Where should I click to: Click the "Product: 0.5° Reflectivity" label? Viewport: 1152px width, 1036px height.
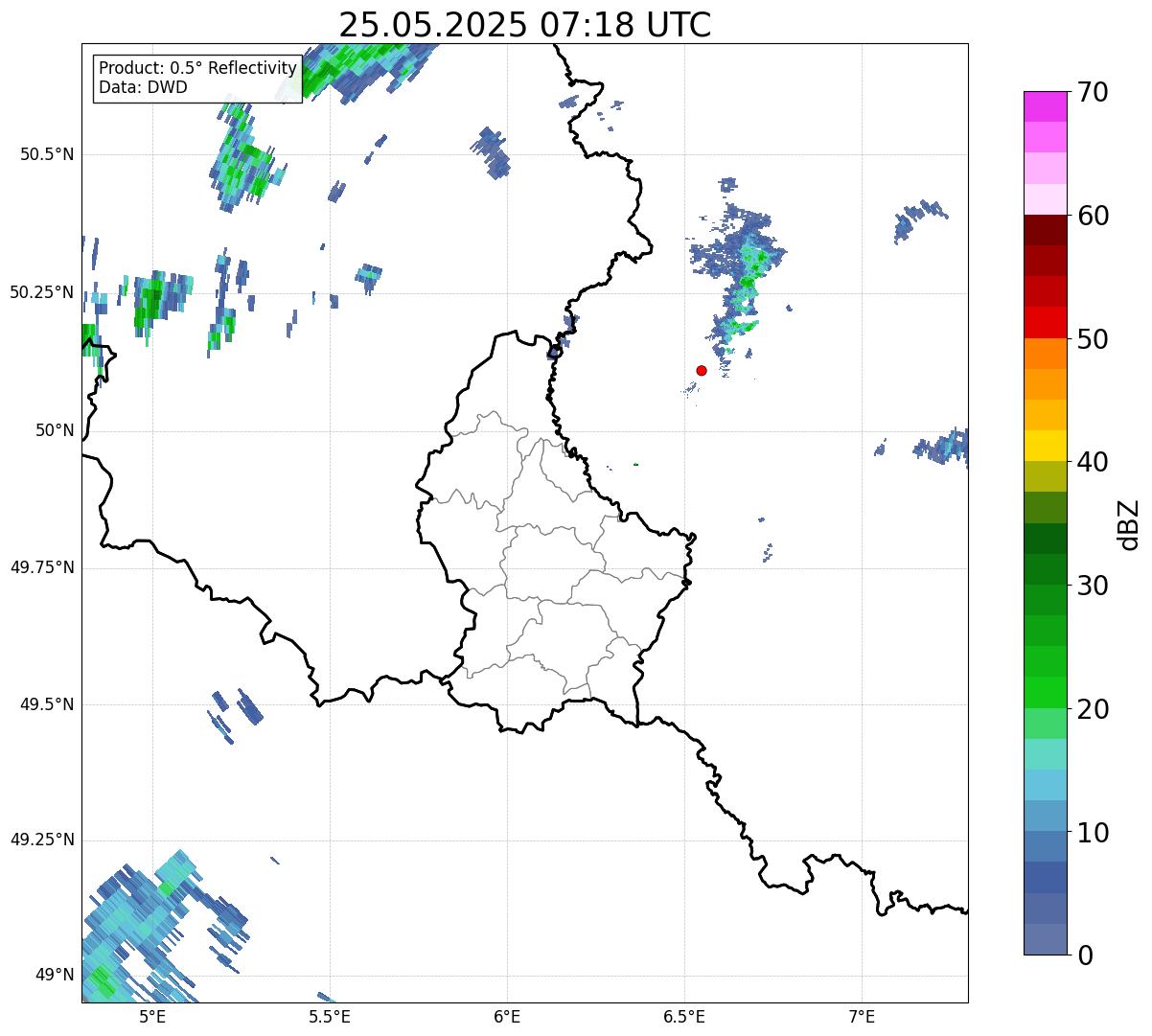coord(198,69)
